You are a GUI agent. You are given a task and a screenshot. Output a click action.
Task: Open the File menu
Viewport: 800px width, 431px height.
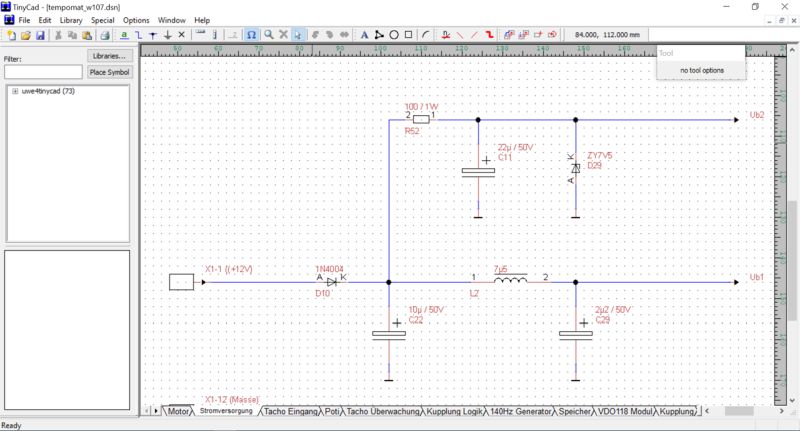pos(24,20)
